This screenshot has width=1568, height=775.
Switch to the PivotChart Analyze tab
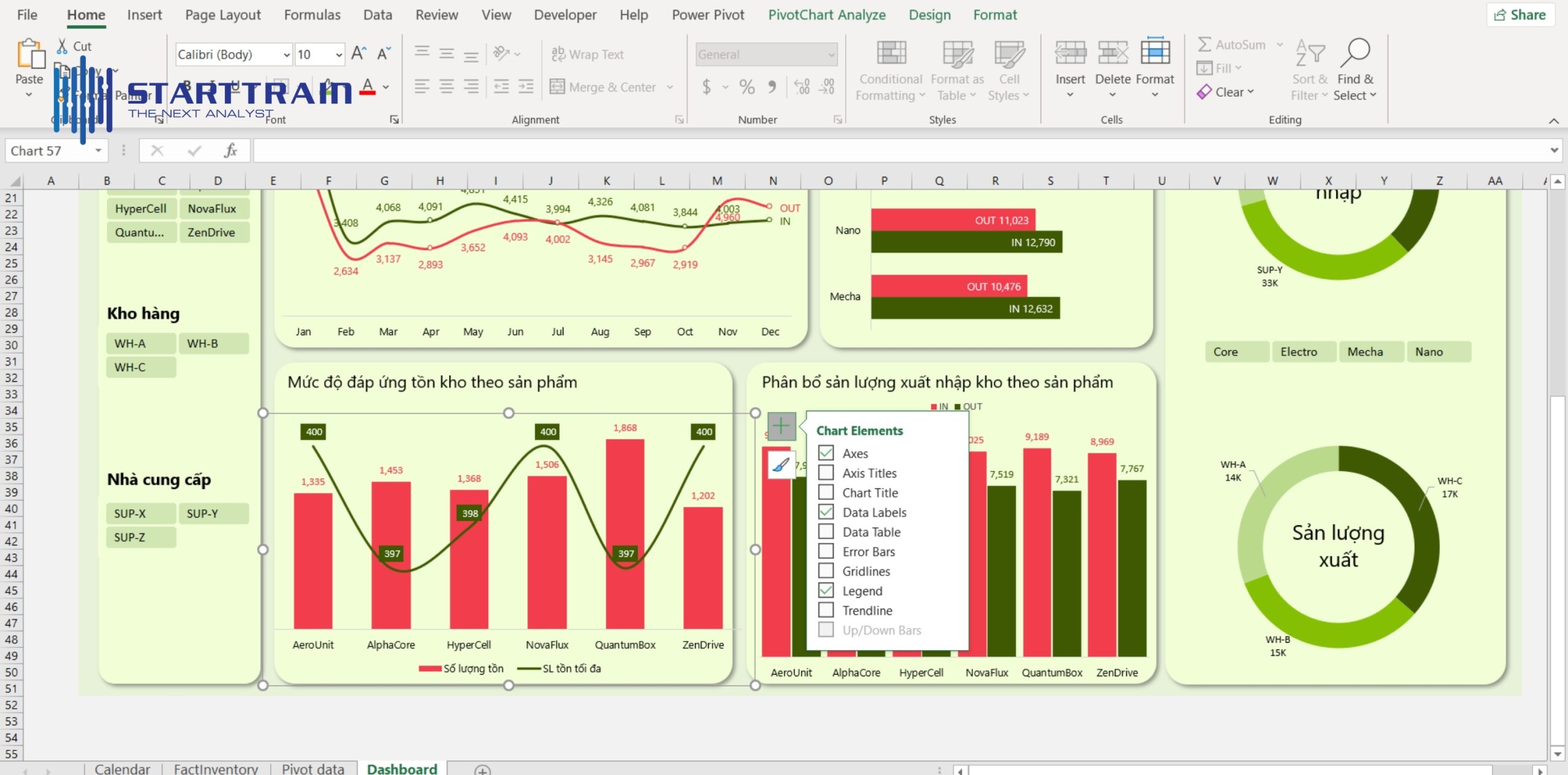click(827, 14)
